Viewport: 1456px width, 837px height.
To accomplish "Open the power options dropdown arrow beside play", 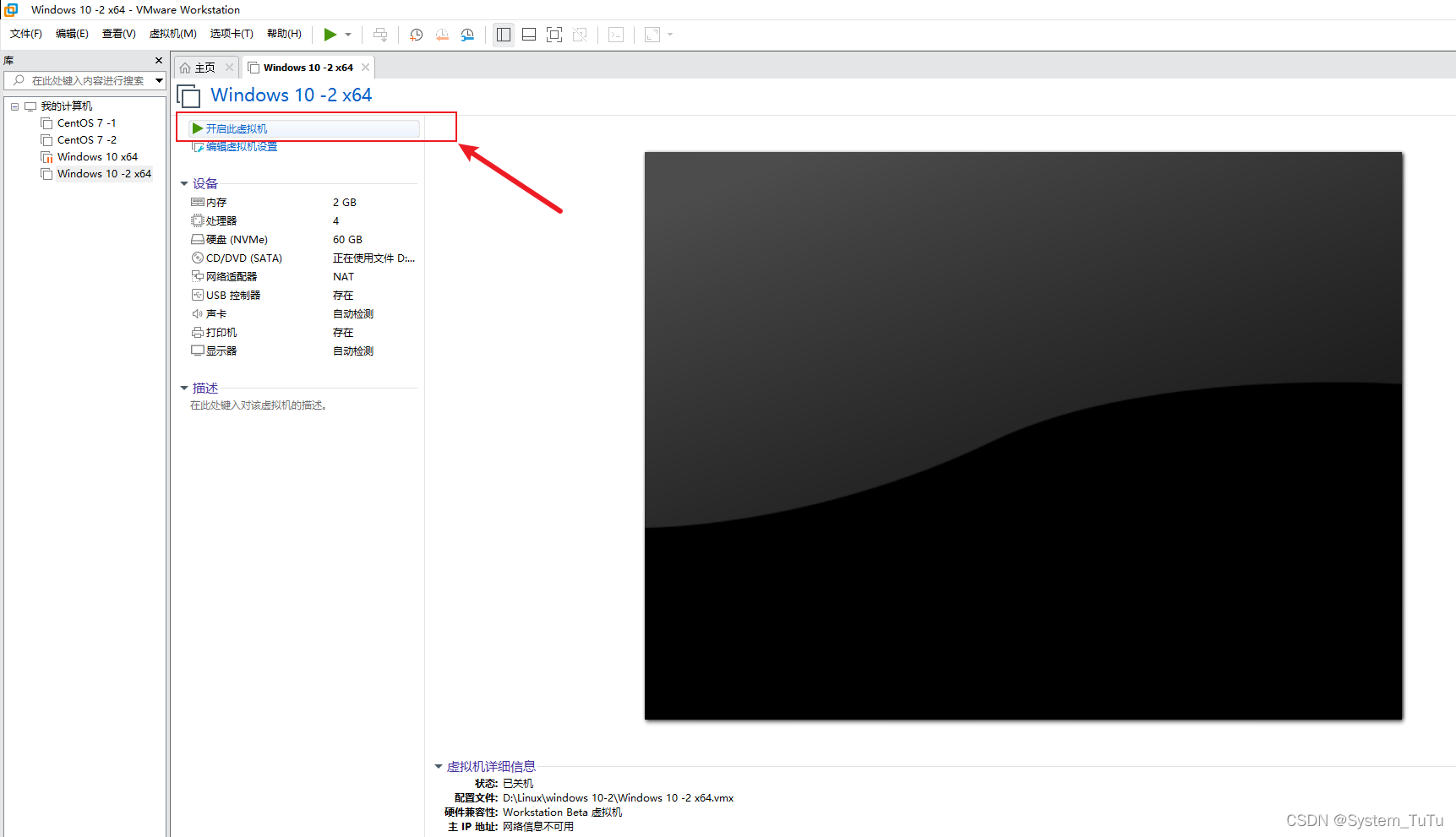I will point(348,35).
